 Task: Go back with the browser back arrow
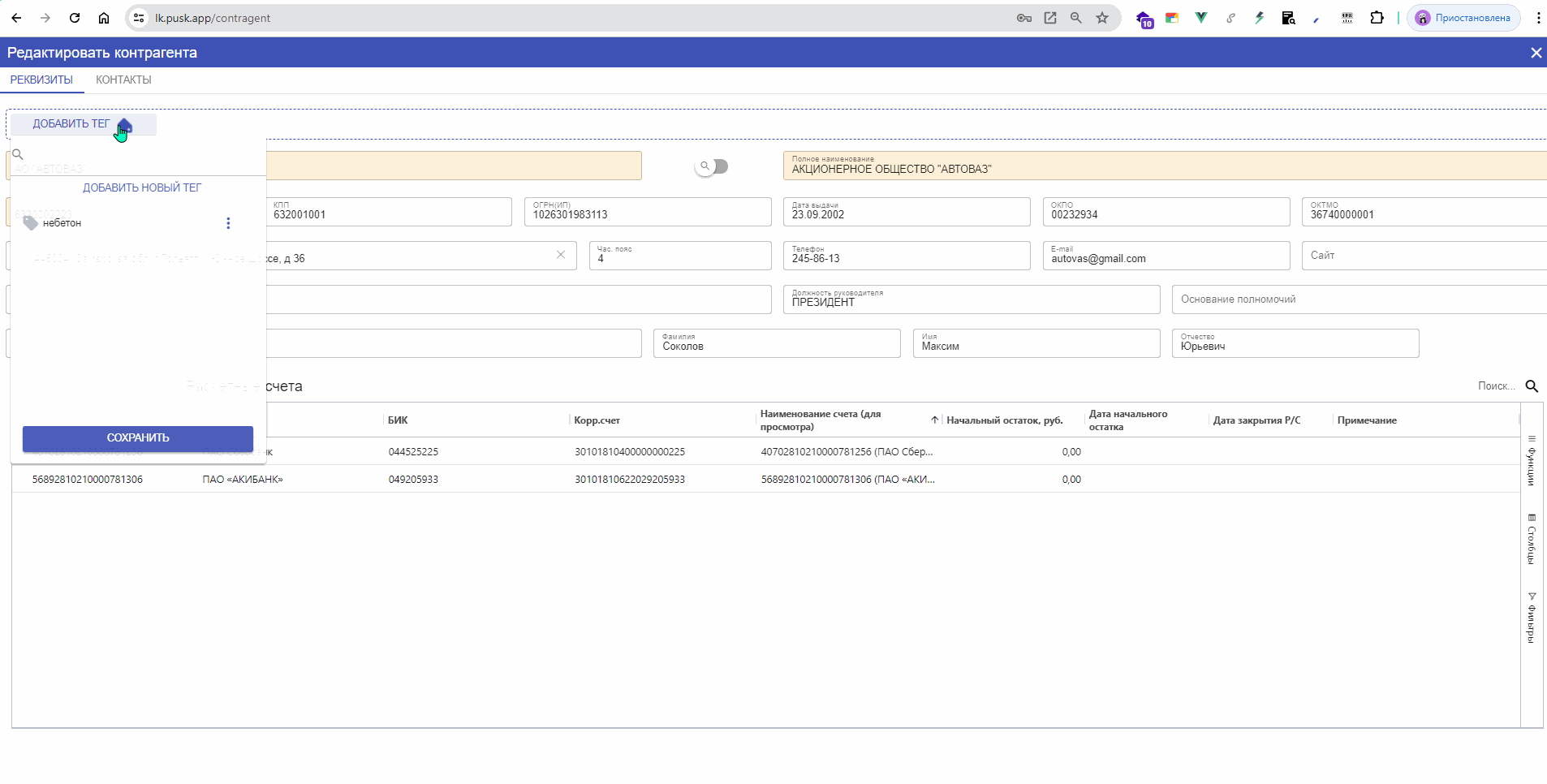point(16,18)
